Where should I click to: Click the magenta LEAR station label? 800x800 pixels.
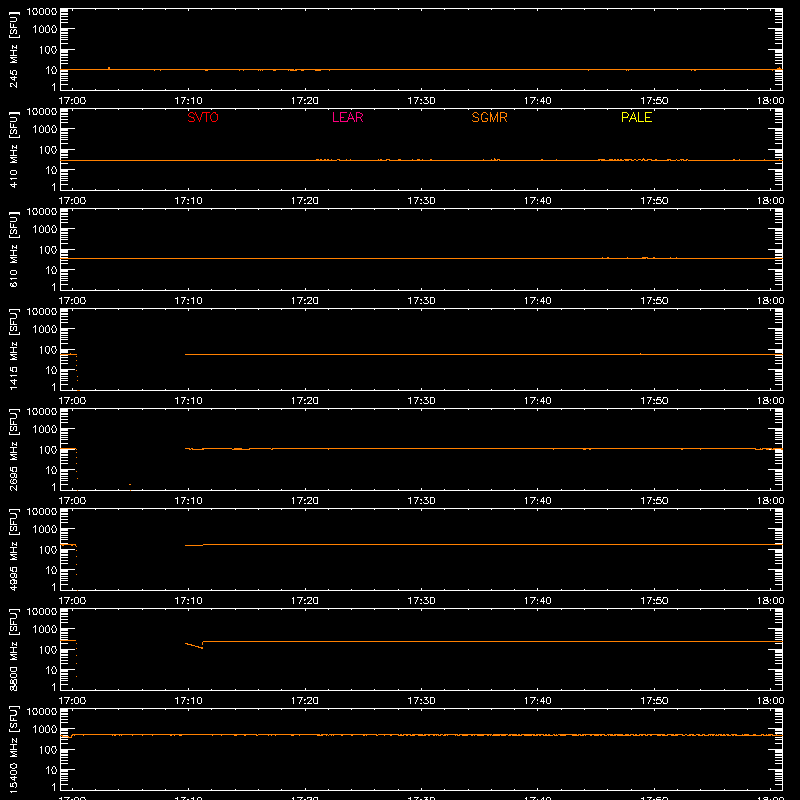347,117
